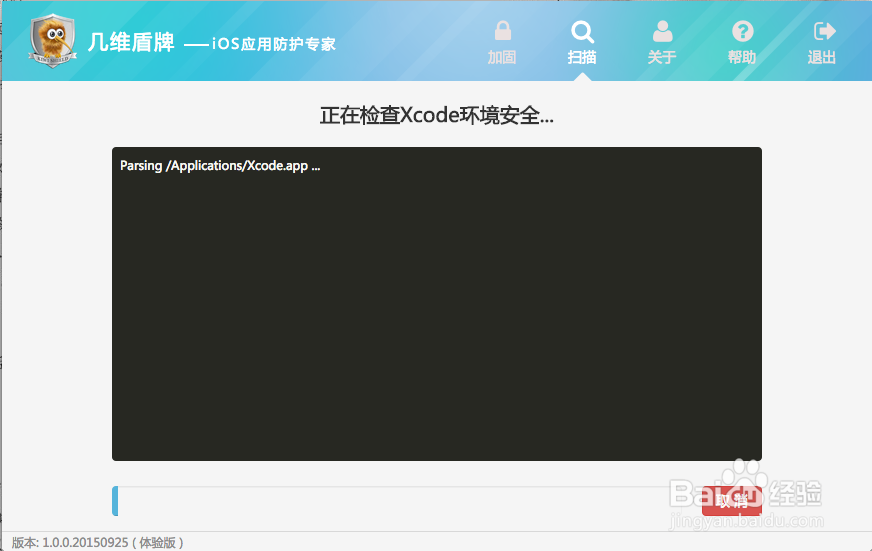The width and height of the screenshot is (872, 551).
Task: Click the Parsing /Applications/Xcode.app log line
Action: tap(220, 166)
